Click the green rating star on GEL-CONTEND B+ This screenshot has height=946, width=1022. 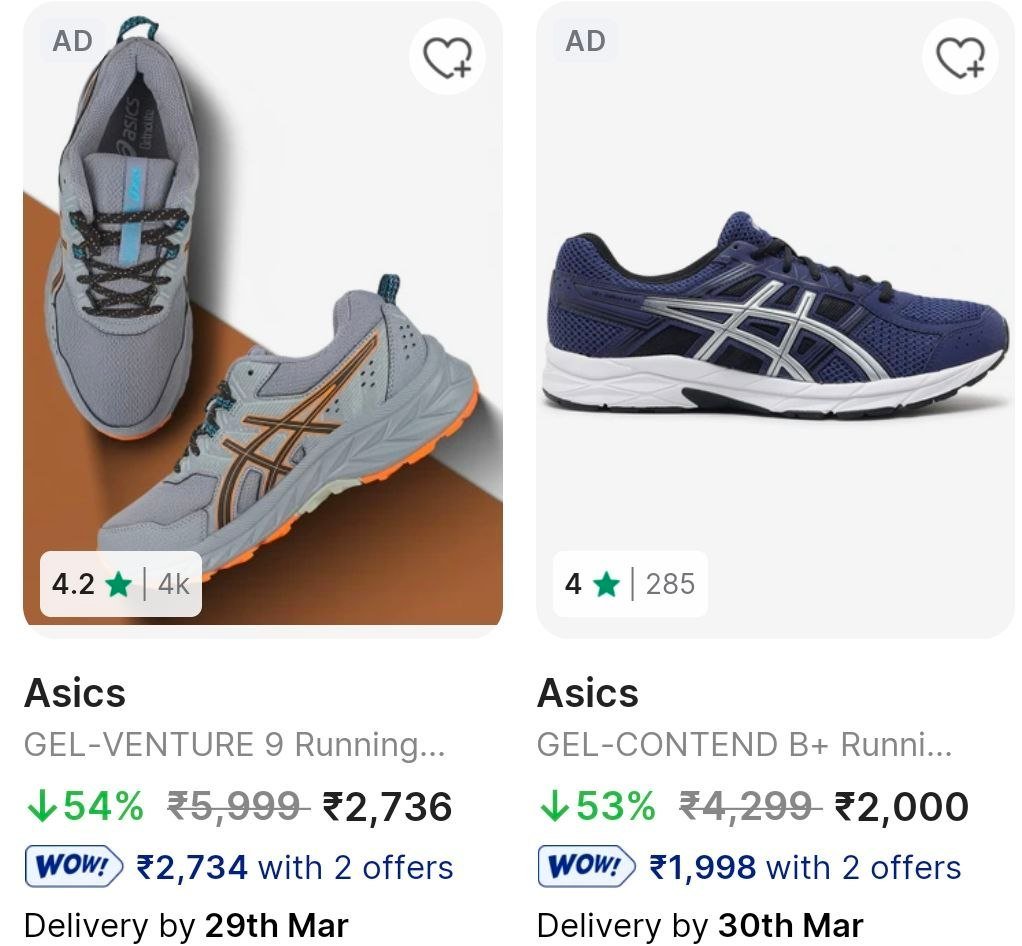click(x=605, y=585)
